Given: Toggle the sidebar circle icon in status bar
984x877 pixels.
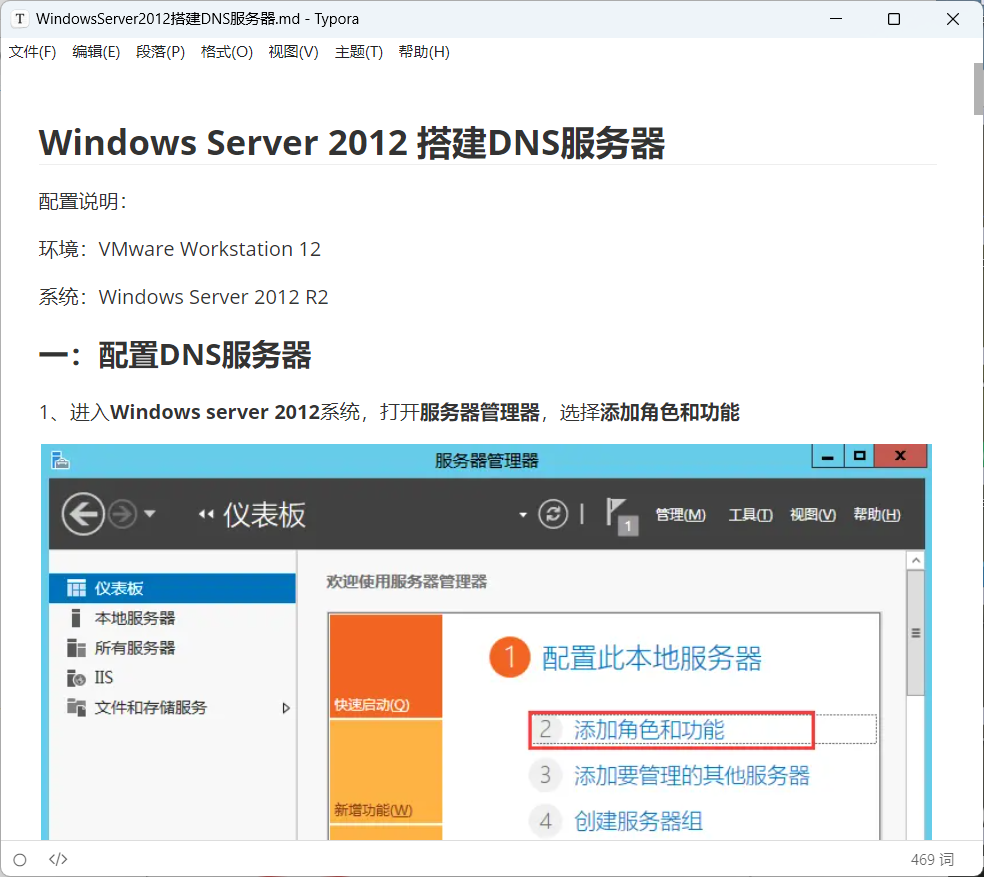Looking at the screenshot, I should pyautogui.click(x=20, y=859).
